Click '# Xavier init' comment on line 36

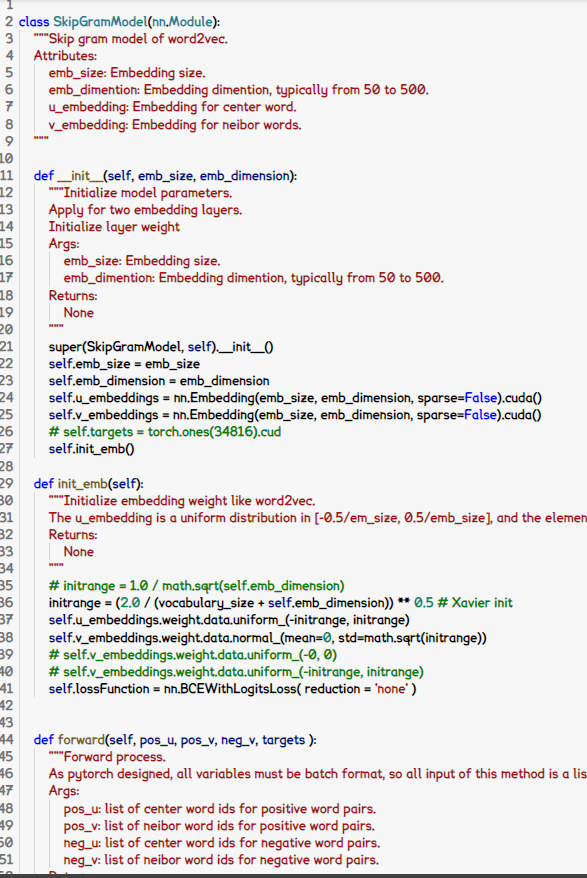click(475, 603)
